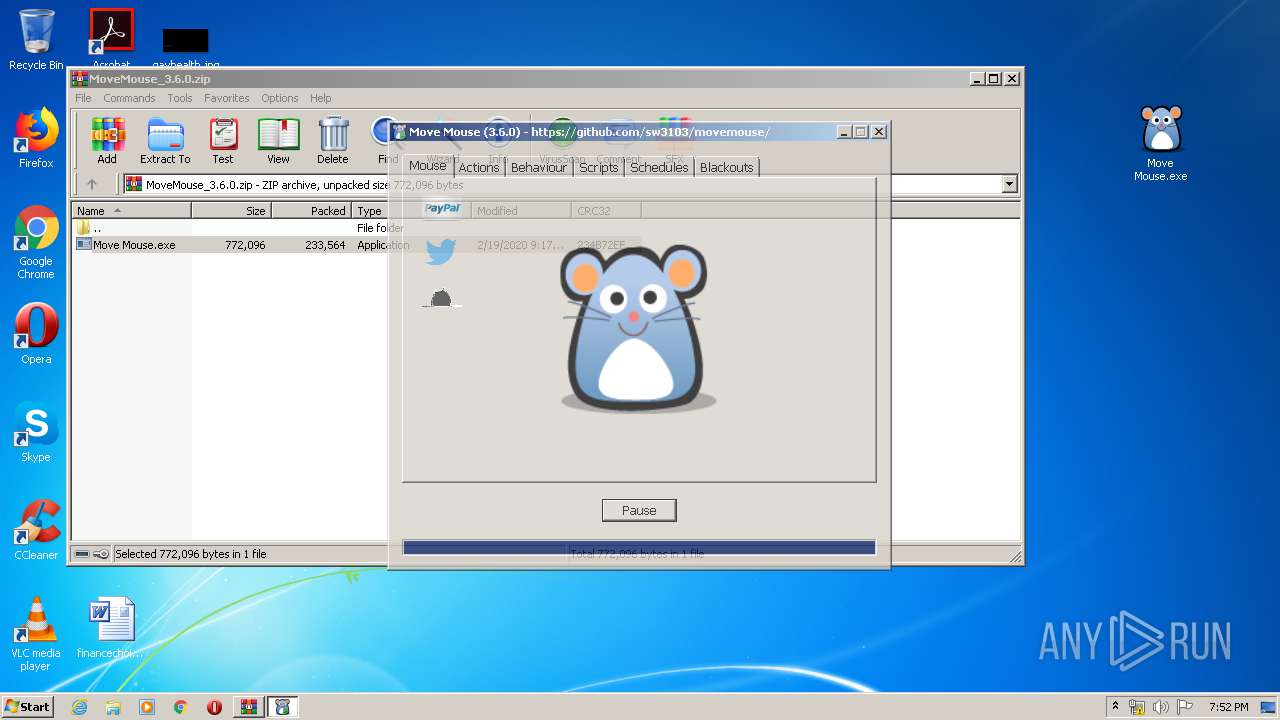
Task: Click the volume speaker tray icon
Action: tap(1161, 707)
